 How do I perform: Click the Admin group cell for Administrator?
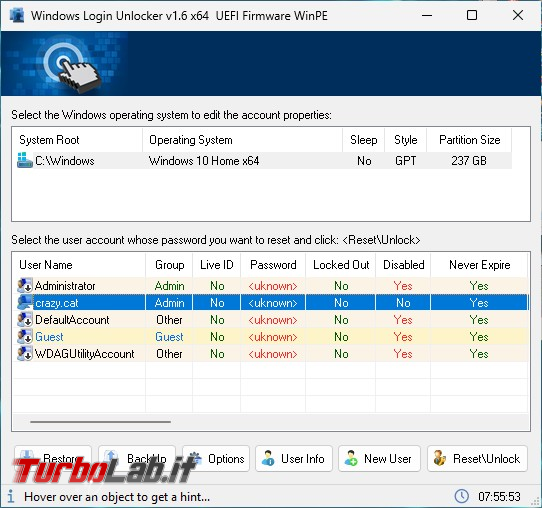pos(169,286)
